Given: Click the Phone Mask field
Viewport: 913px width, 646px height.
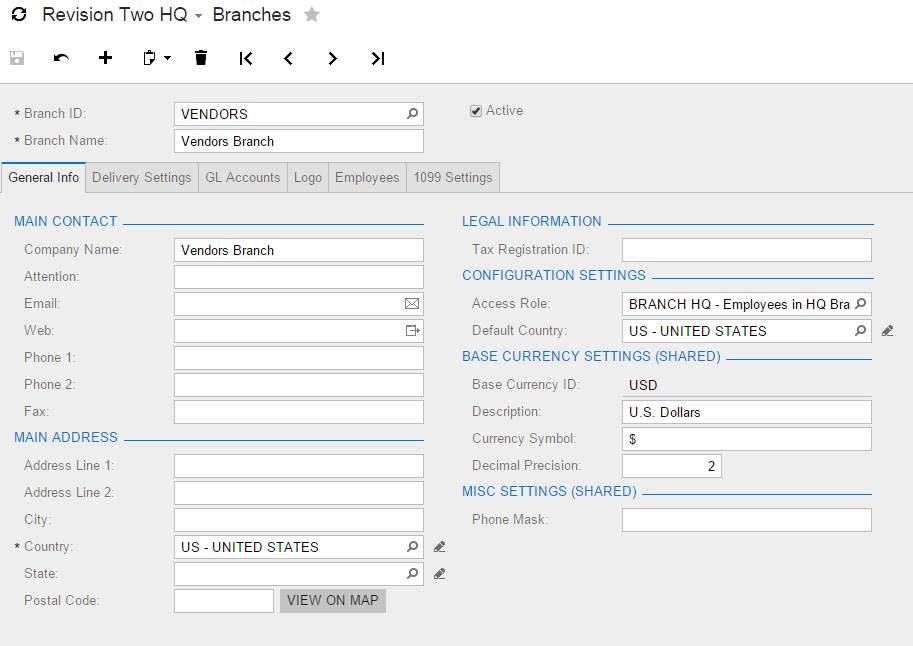Looking at the screenshot, I should pyautogui.click(x=746, y=520).
